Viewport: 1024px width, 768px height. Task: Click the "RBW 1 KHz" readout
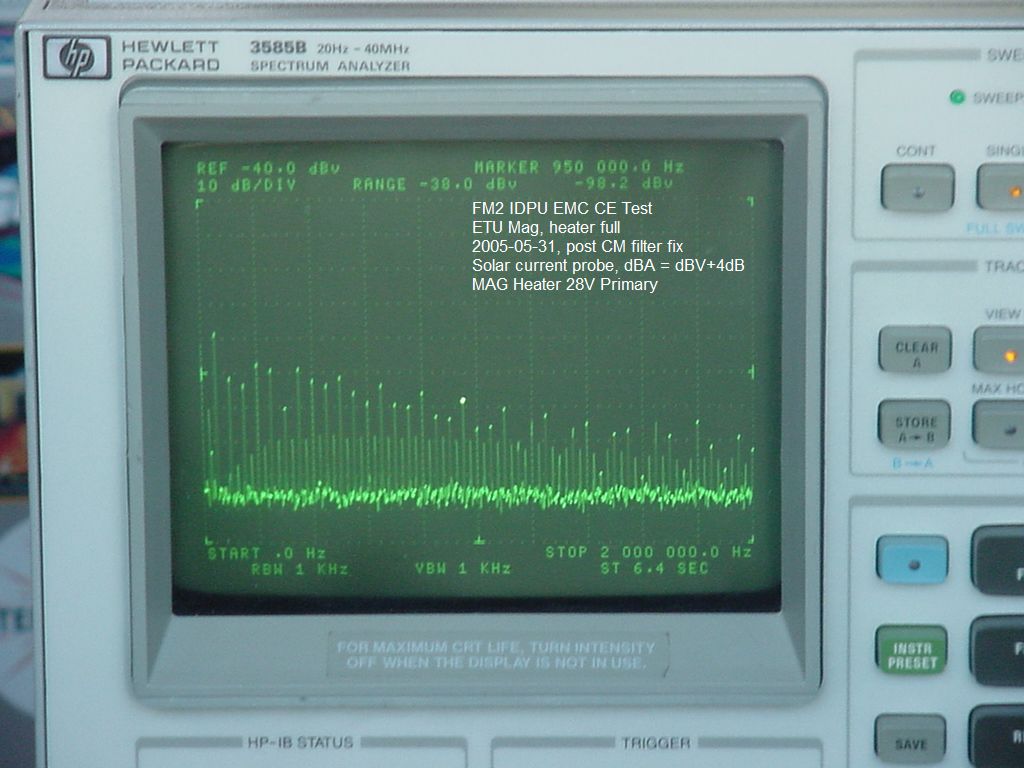click(x=300, y=569)
